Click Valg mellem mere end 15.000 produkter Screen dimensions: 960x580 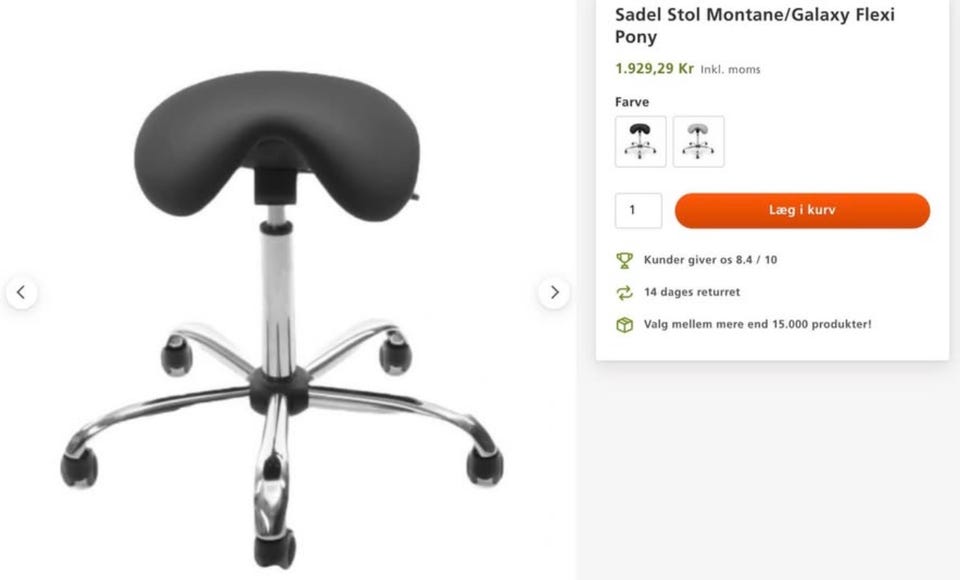[757, 324]
